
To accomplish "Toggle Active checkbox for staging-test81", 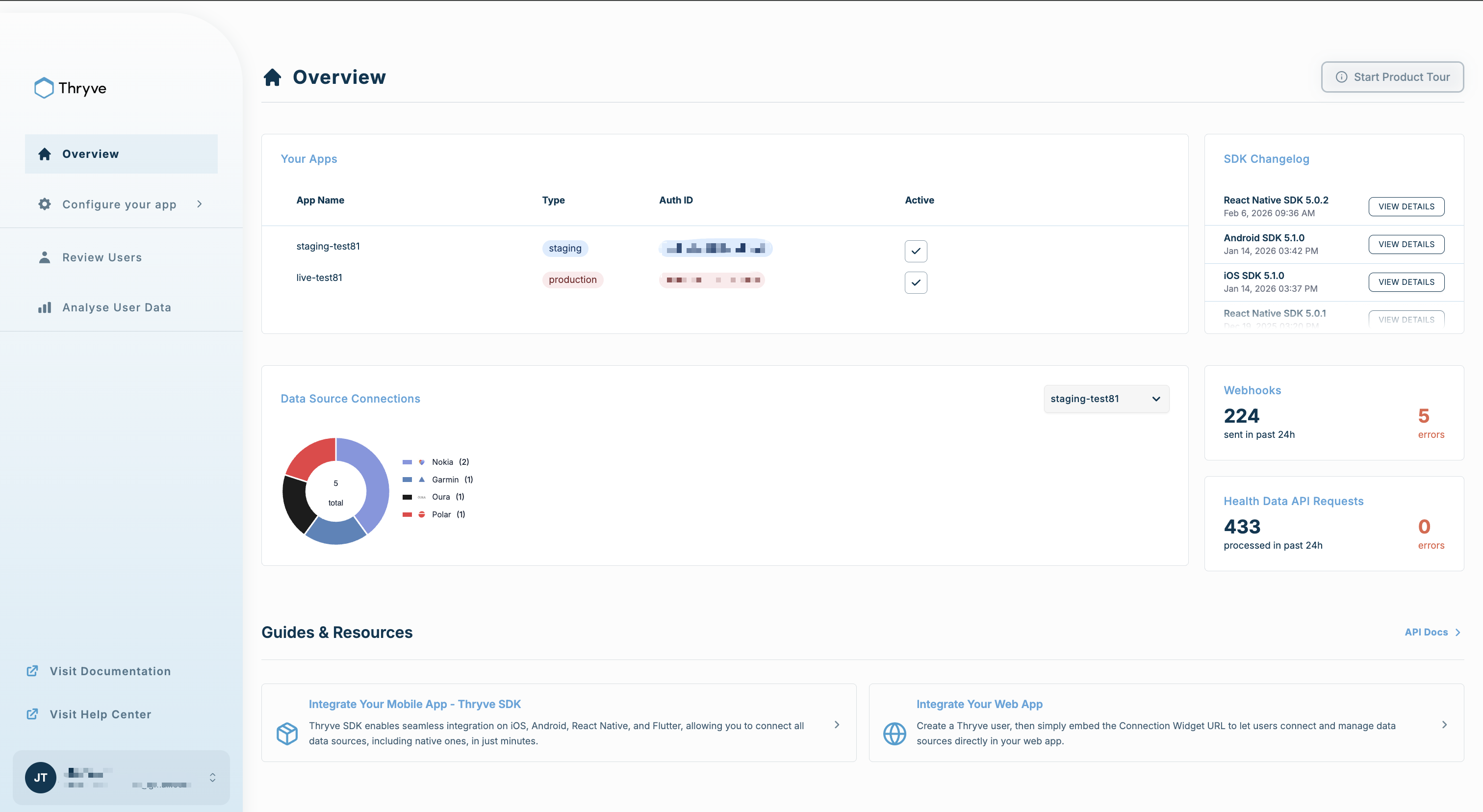I will pos(916,251).
